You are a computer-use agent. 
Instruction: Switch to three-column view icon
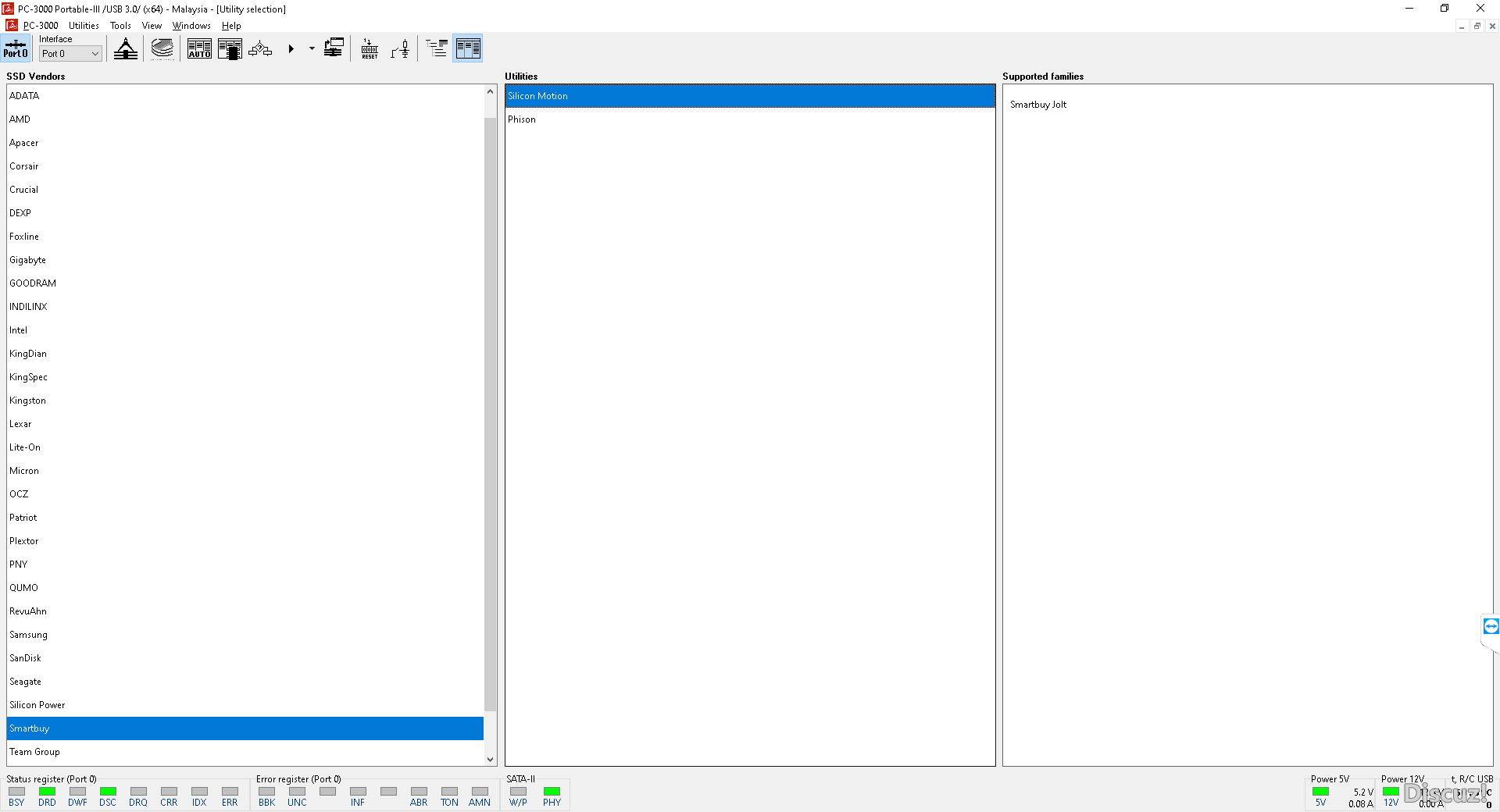[468, 48]
